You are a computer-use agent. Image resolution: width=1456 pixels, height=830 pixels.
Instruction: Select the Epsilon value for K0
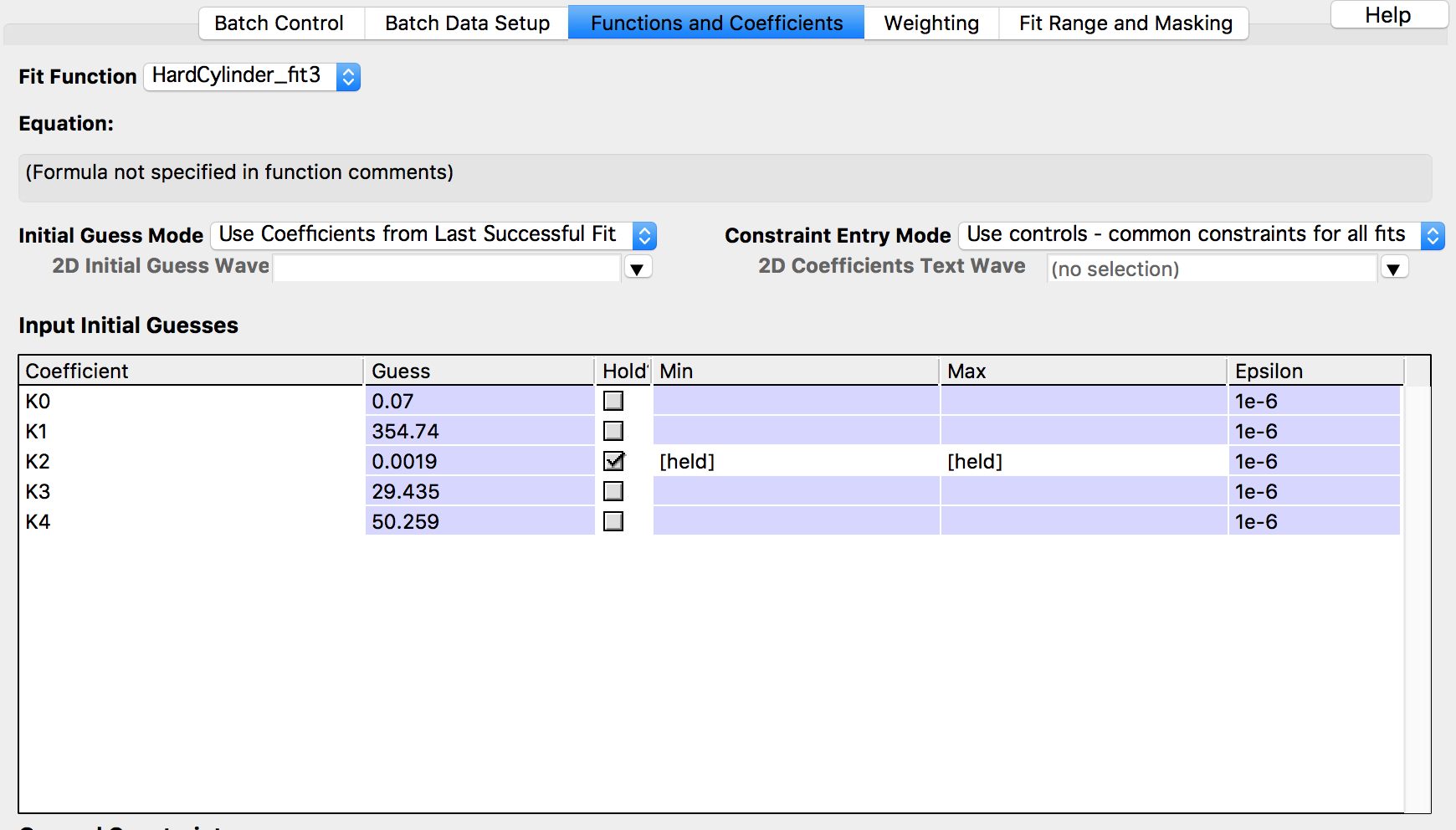(x=1315, y=401)
